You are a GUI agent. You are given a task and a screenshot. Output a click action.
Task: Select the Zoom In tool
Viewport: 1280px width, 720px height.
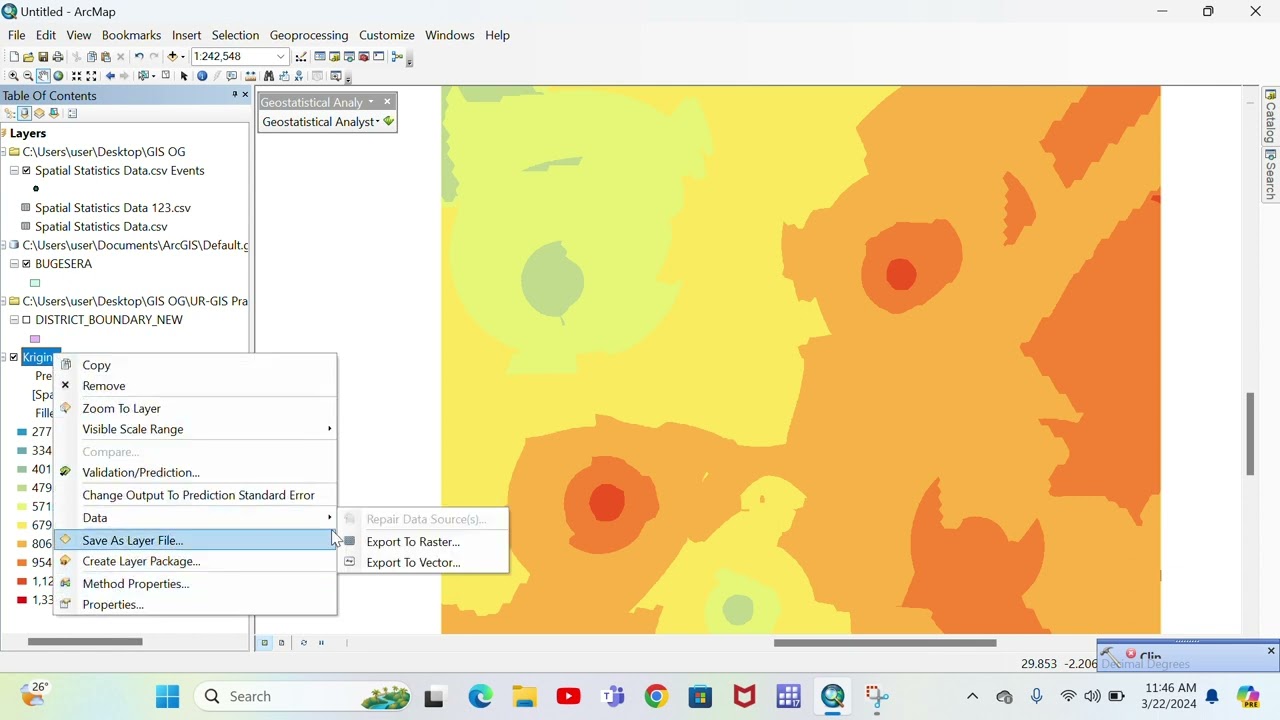click(x=13, y=76)
